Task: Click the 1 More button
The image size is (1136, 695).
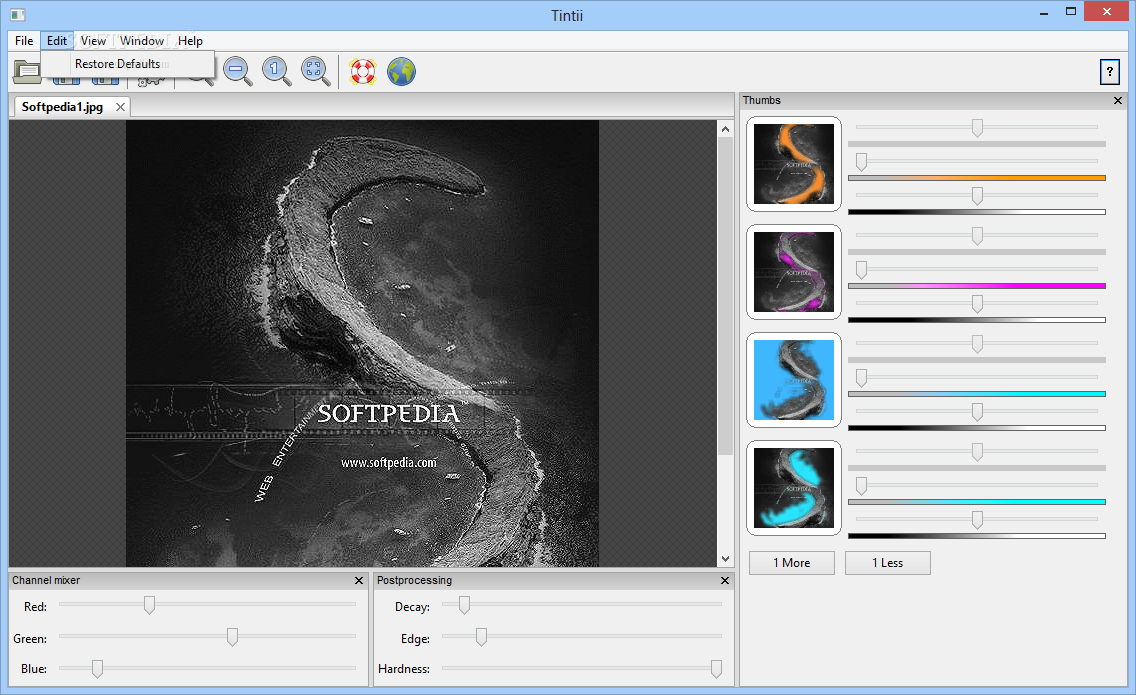Action: [x=792, y=563]
